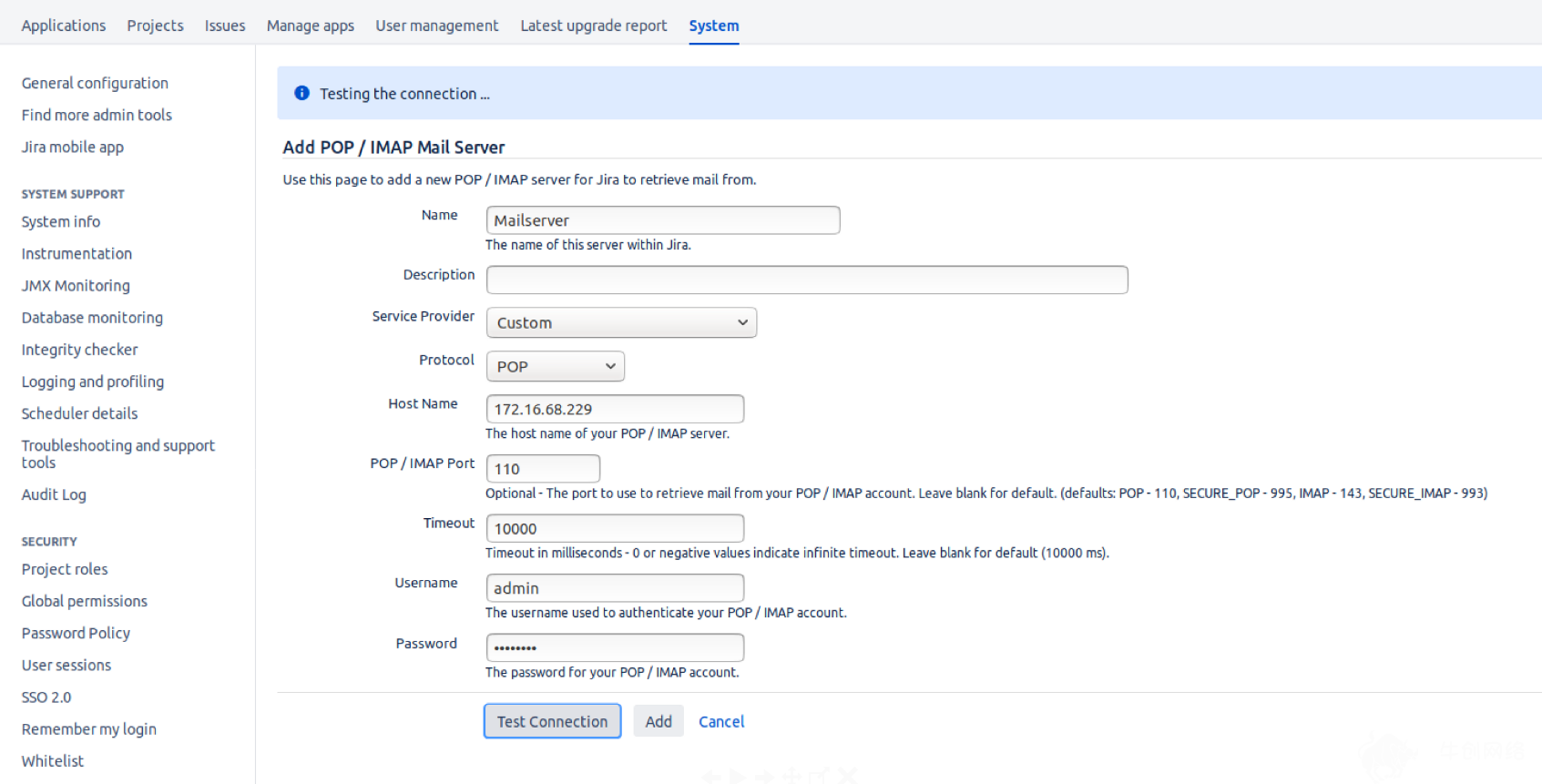
Task: Click the Add button
Action: [x=659, y=721]
